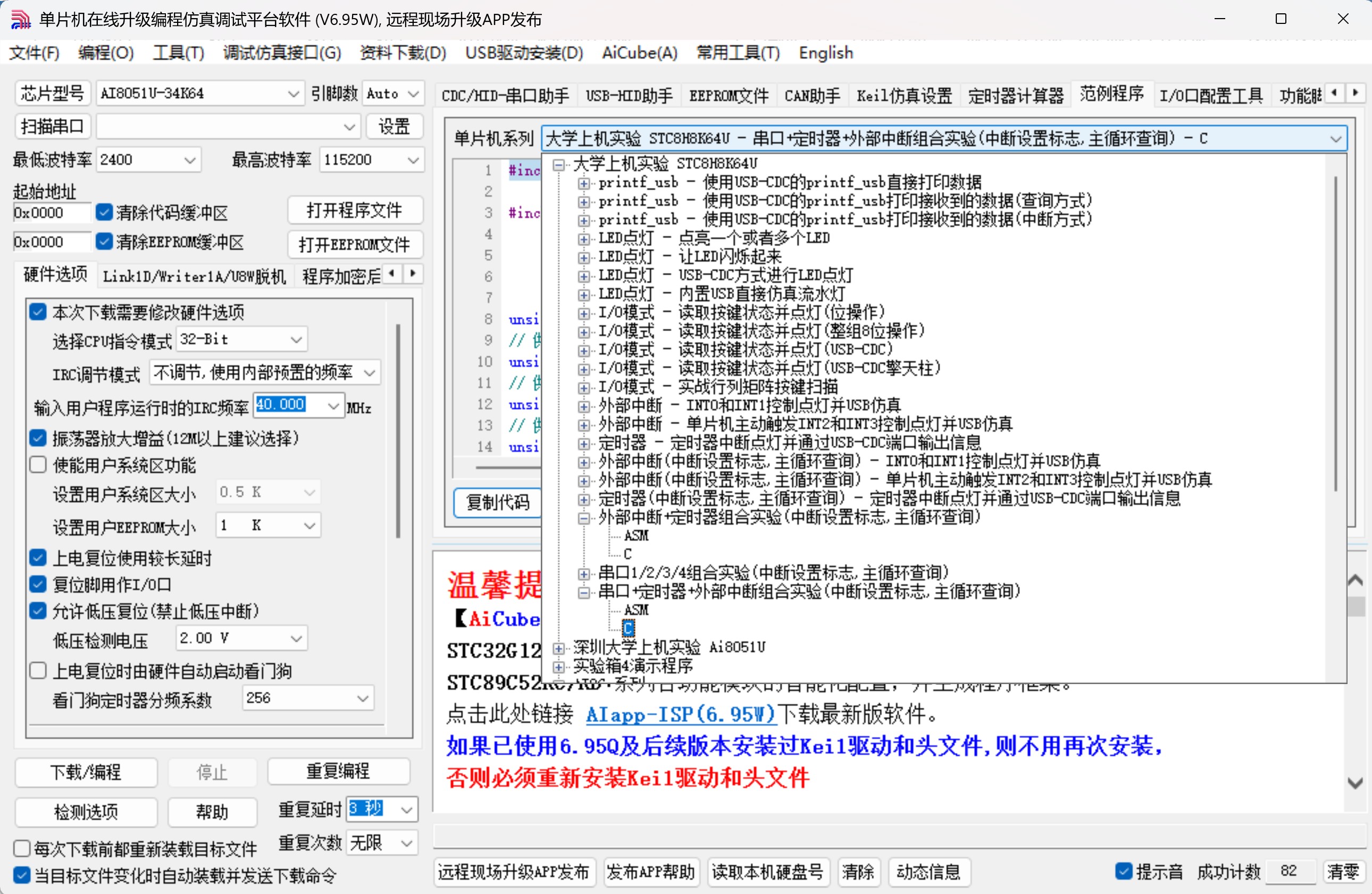The height and width of the screenshot is (894, 1372).
Task: Collapse 大学上机实验 STC8H8K64U tree node
Action: coord(558,165)
